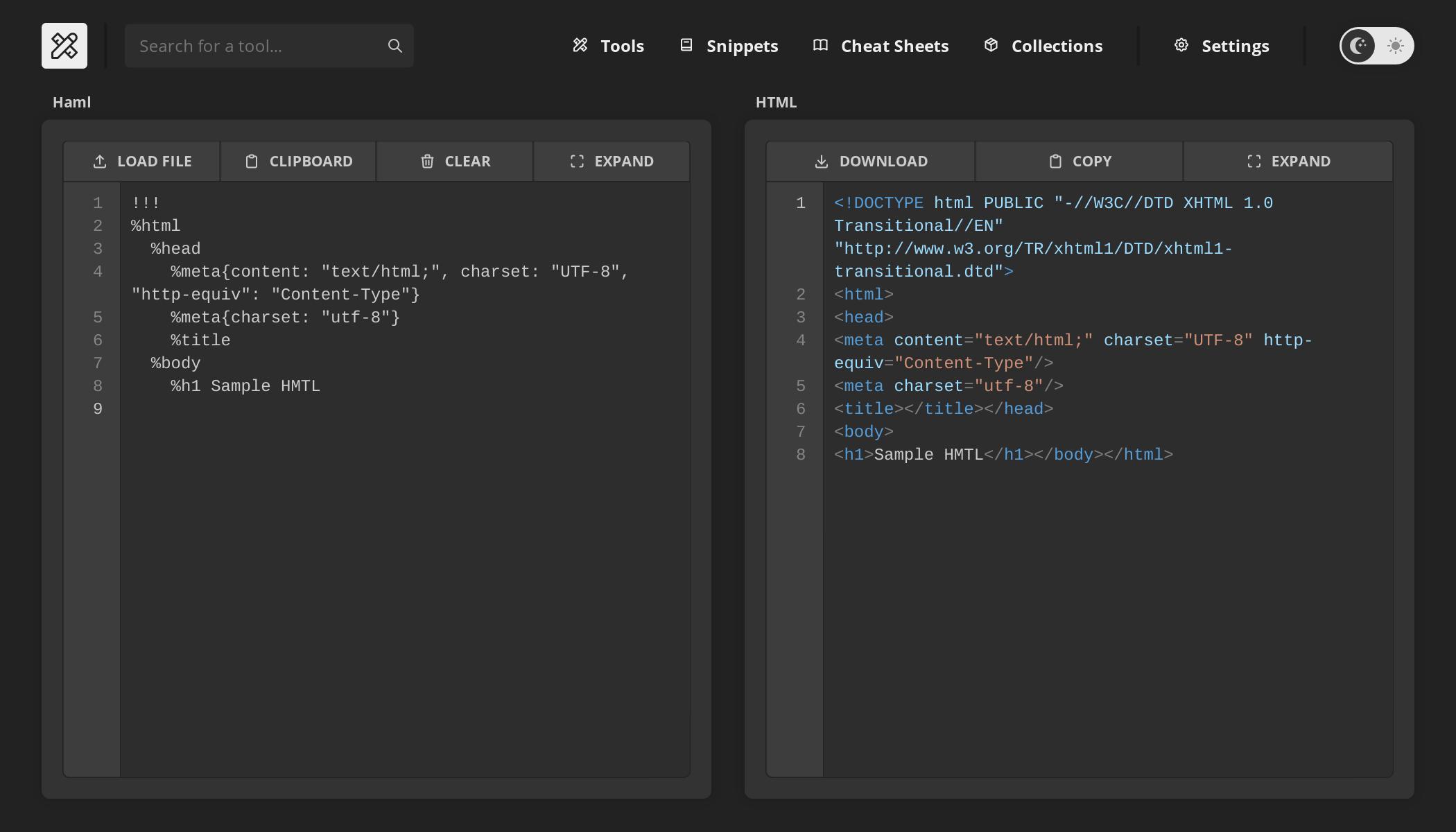The width and height of the screenshot is (1456, 832).
Task: Select dark theme moon icon
Action: pos(1358,46)
